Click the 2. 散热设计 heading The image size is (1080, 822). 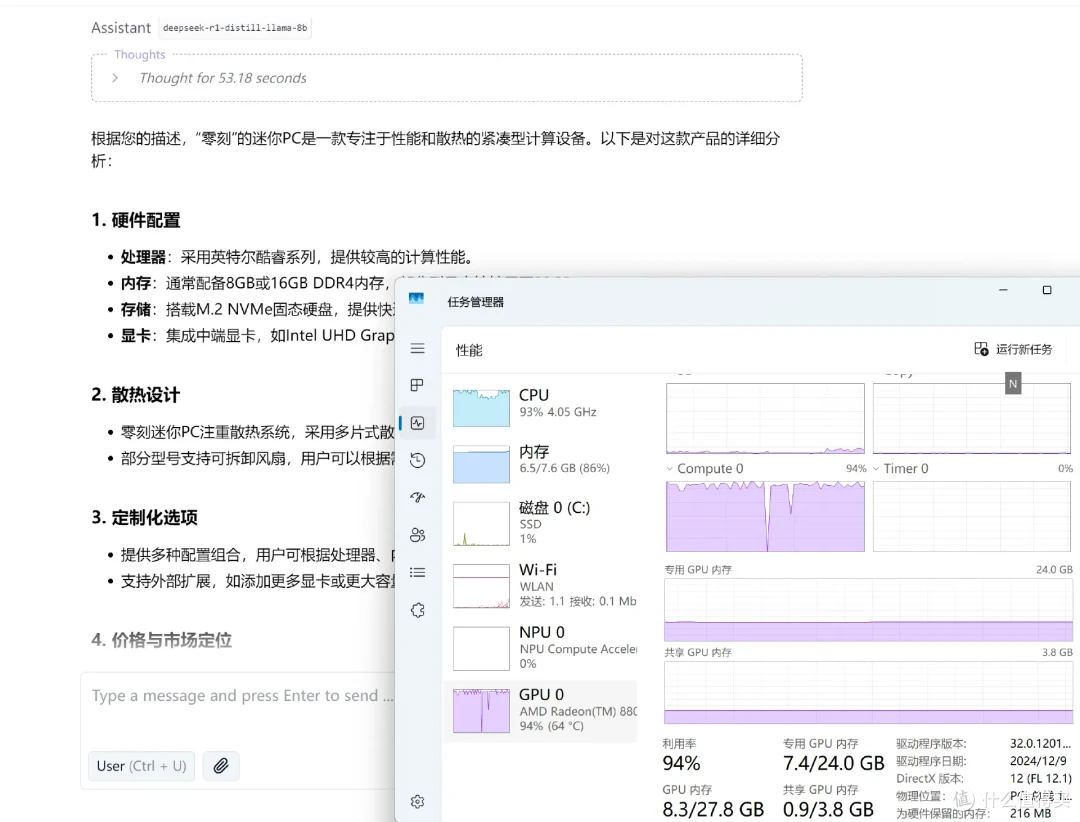pyautogui.click(x=136, y=395)
